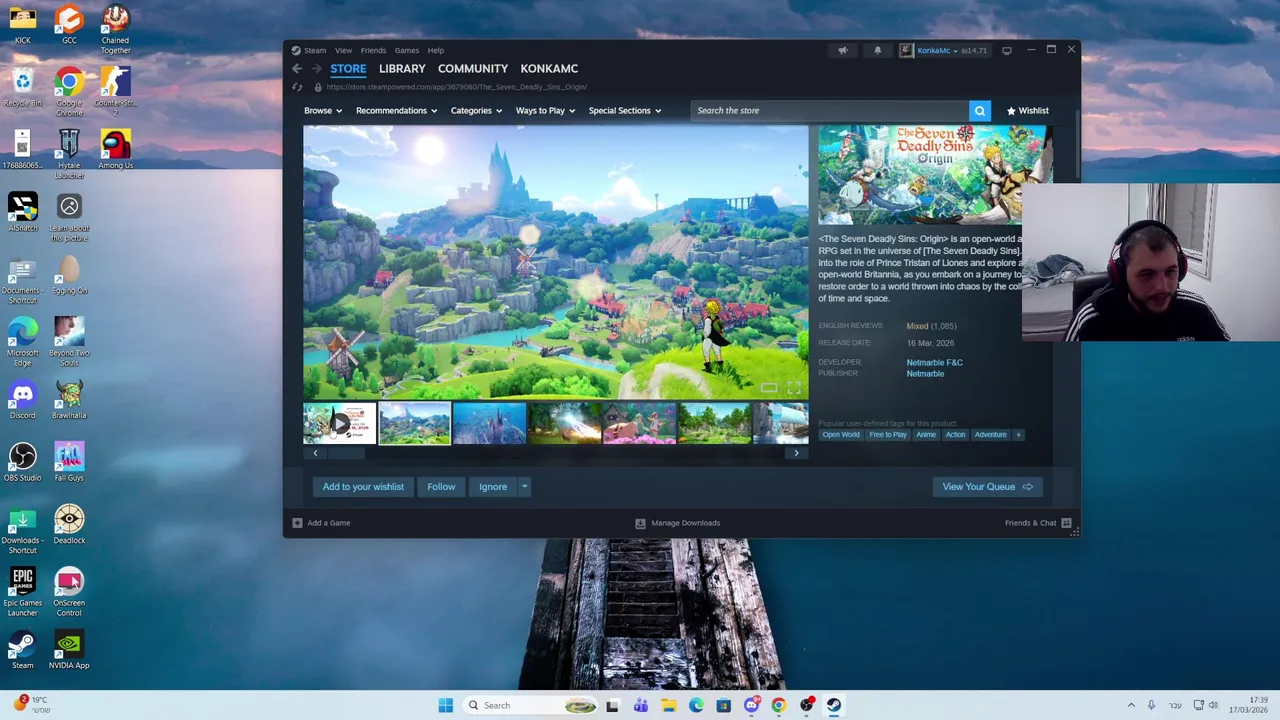Viewport: 1280px width, 720px height.
Task: Click the Add a Game plus icon
Action: (x=297, y=523)
